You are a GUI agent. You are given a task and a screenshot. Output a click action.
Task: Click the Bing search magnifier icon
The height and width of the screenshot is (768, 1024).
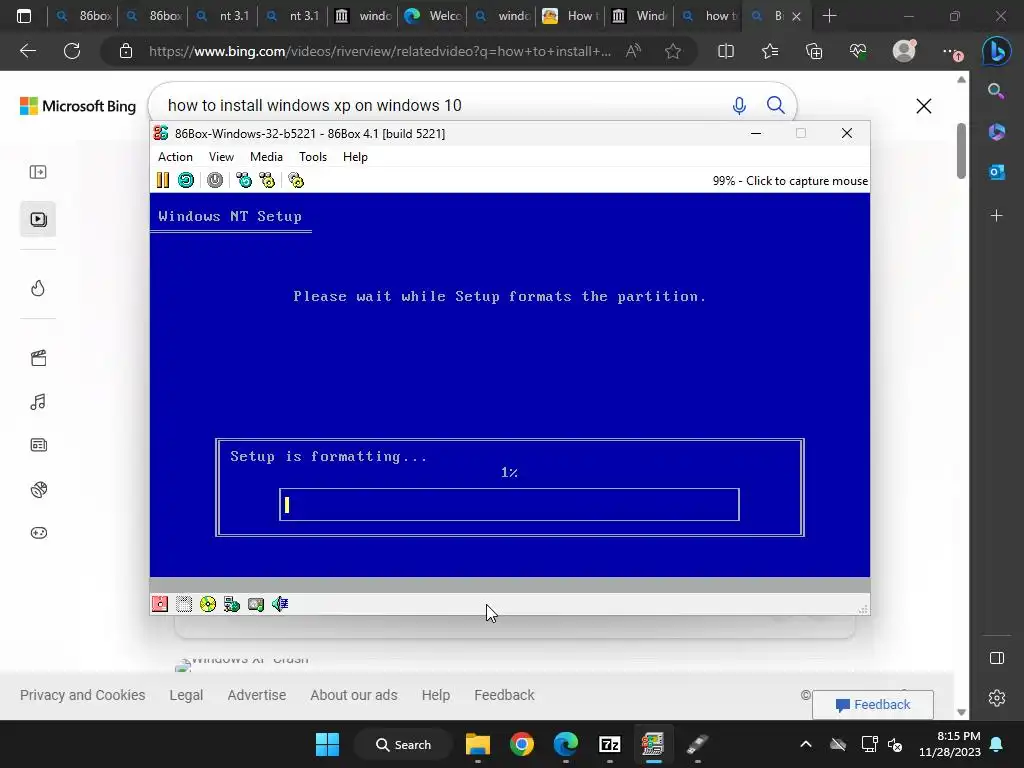tap(776, 105)
